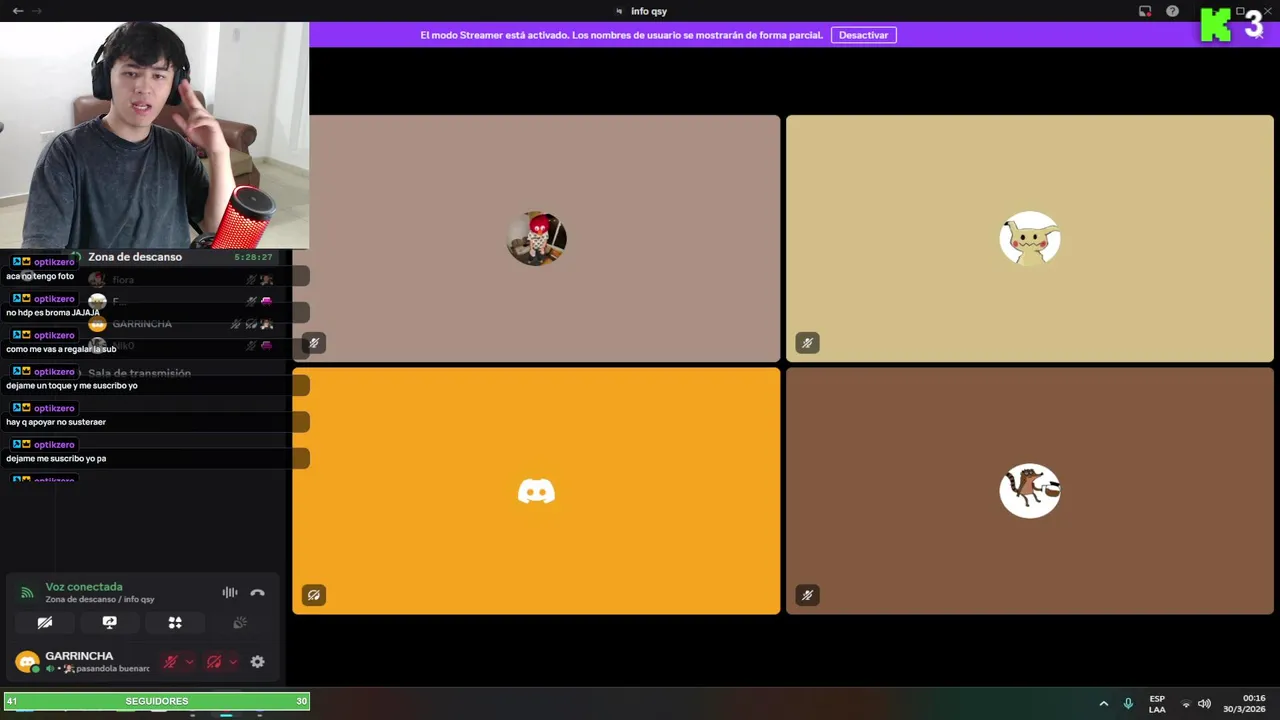Click the 5:28:27 stream timer
Image resolution: width=1280 pixels, height=720 pixels.
(253, 257)
